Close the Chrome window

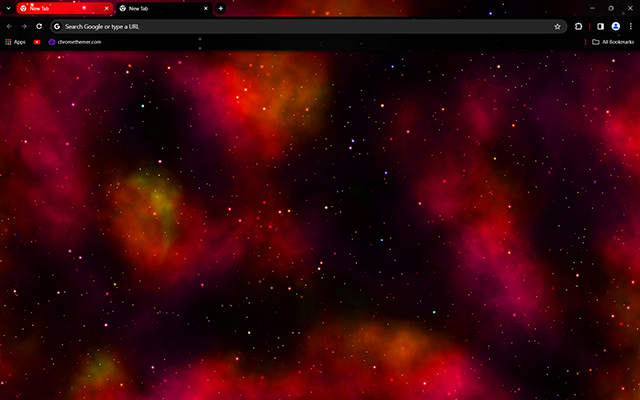coord(630,8)
